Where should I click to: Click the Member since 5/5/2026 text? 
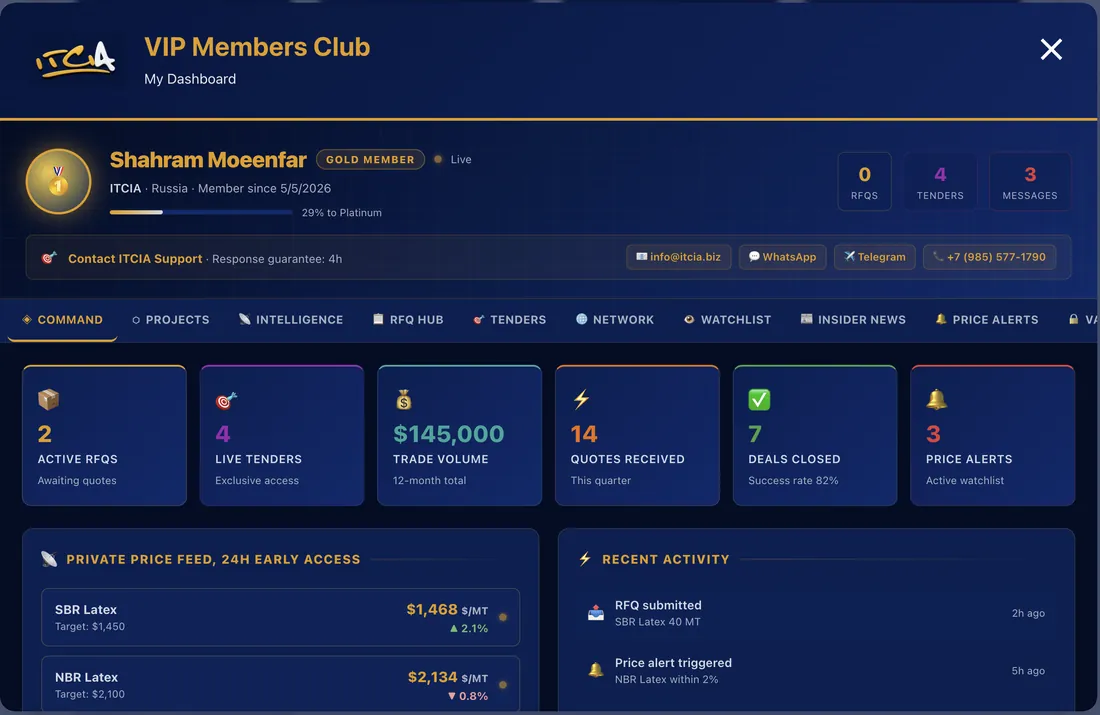(x=264, y=188)
